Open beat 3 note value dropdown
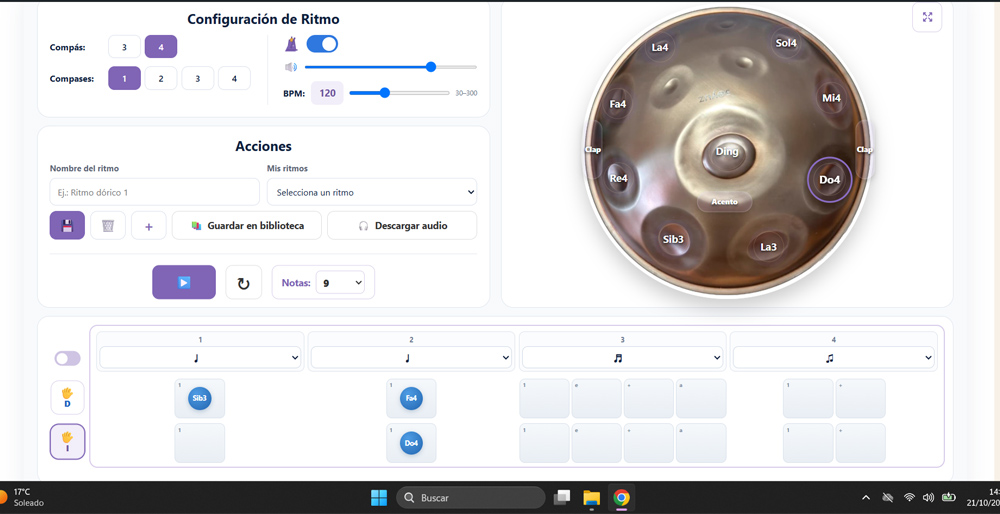 coord(622,358)
